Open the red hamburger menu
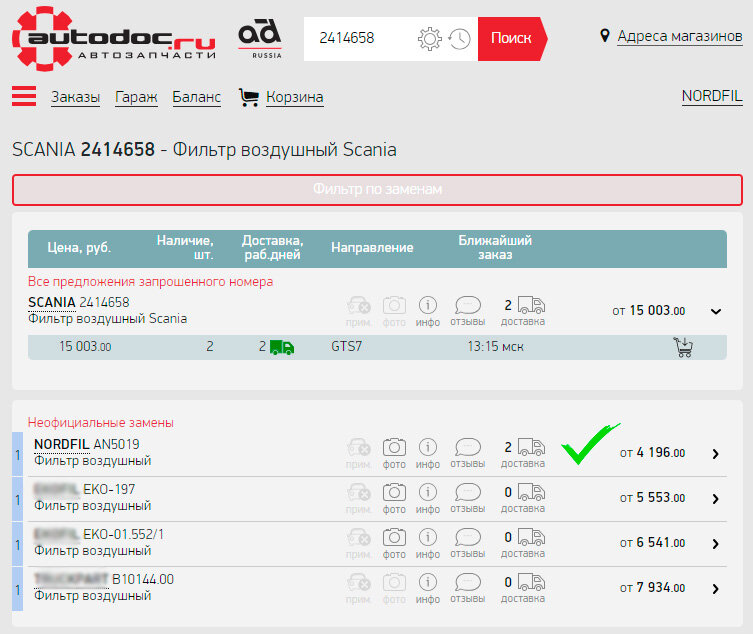This screenshot has height=634, width=753. [x=24, y=96]
